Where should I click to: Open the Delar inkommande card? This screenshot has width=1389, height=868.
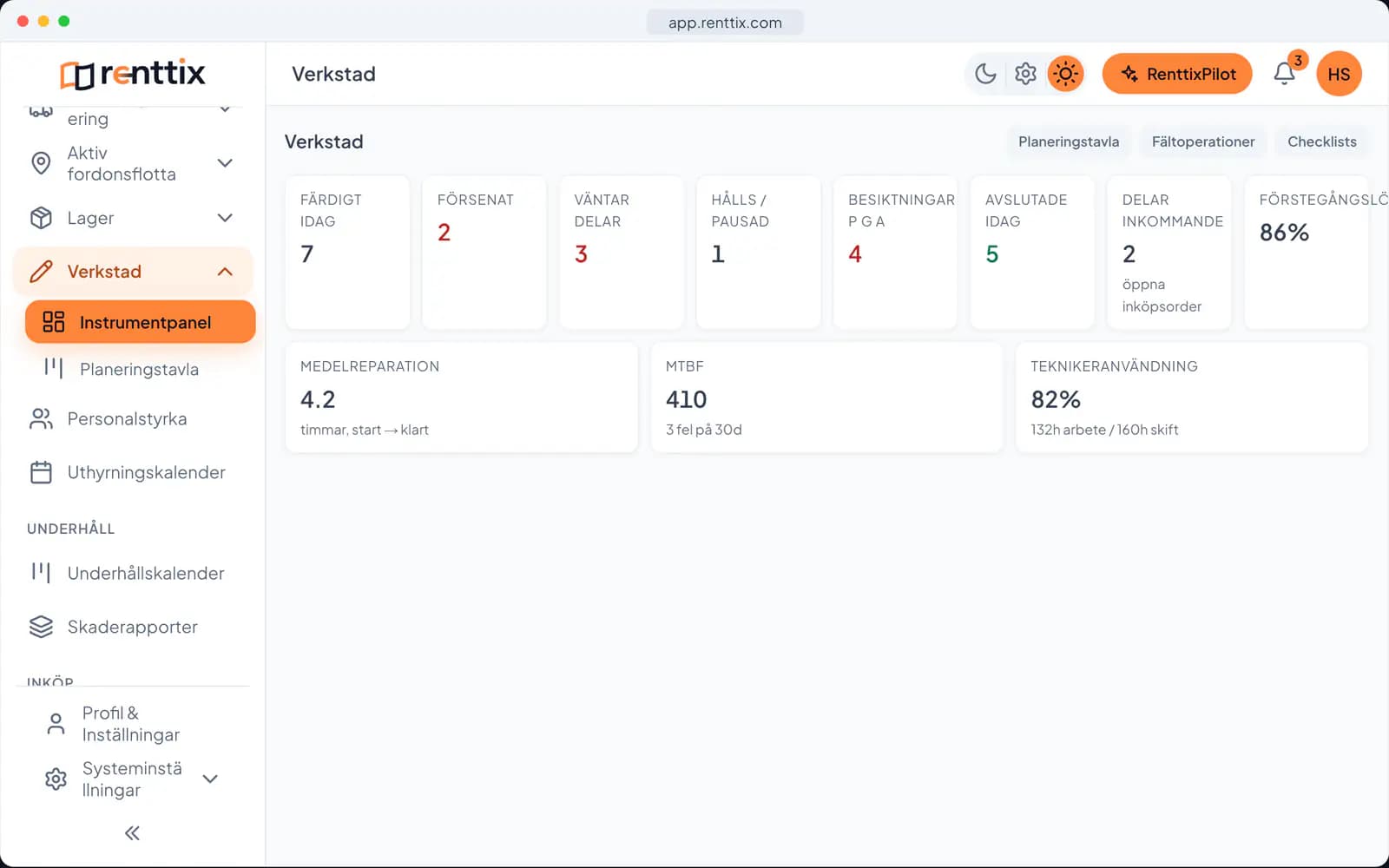pos(1169,253)
